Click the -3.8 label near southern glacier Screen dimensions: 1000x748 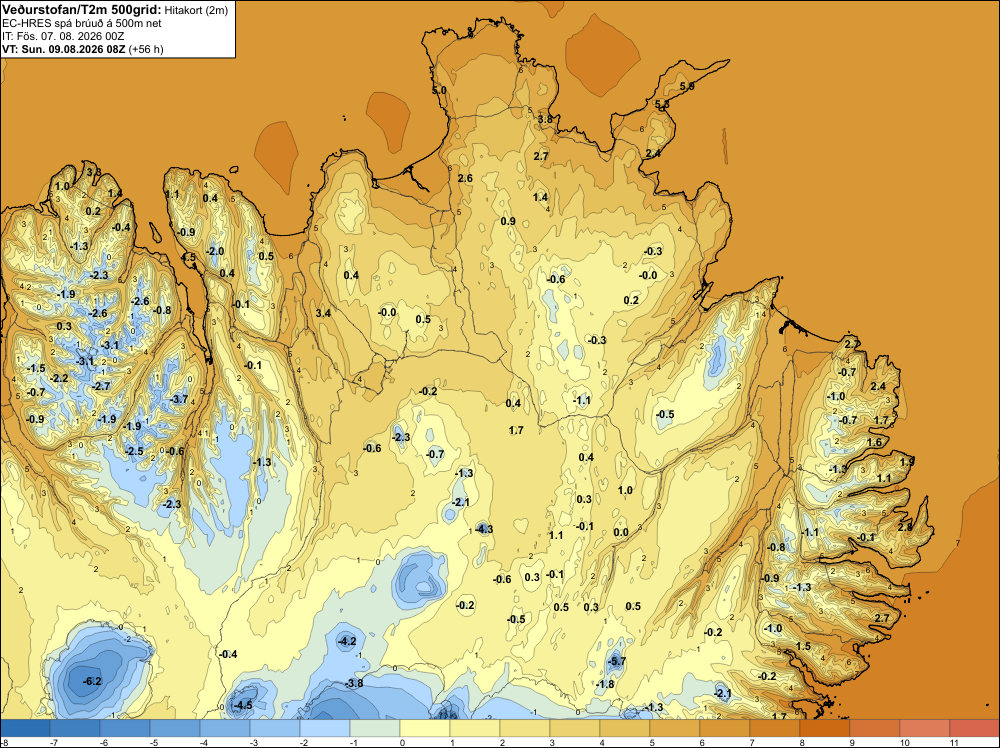(x=354, y=683)
